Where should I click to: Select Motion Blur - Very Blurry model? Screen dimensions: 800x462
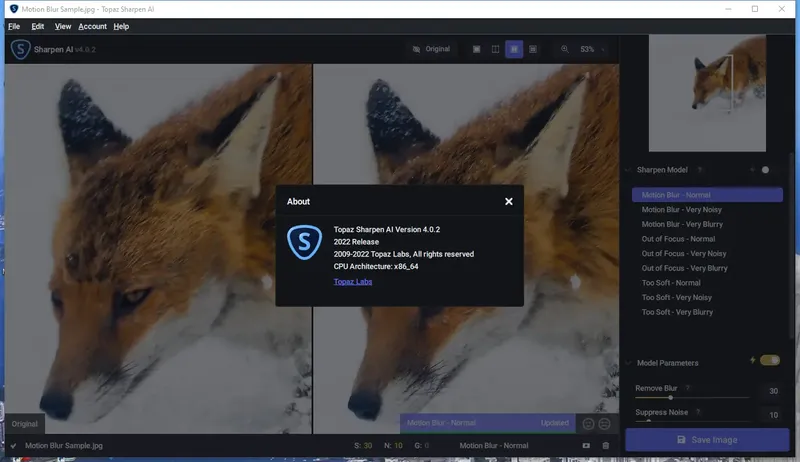tap(707, 224)
